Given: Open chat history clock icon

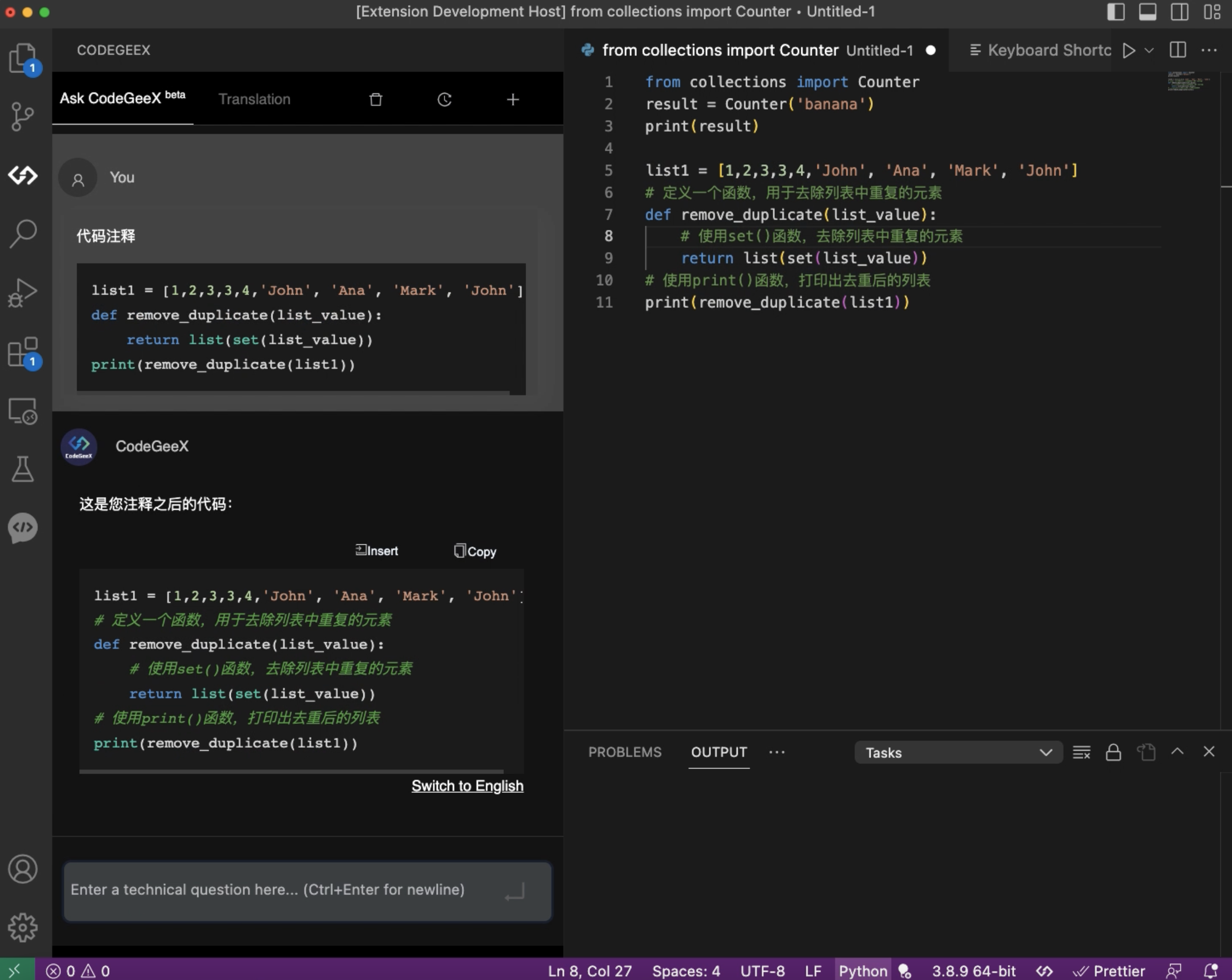Looking at the screenshot, I should coord(444,99).
